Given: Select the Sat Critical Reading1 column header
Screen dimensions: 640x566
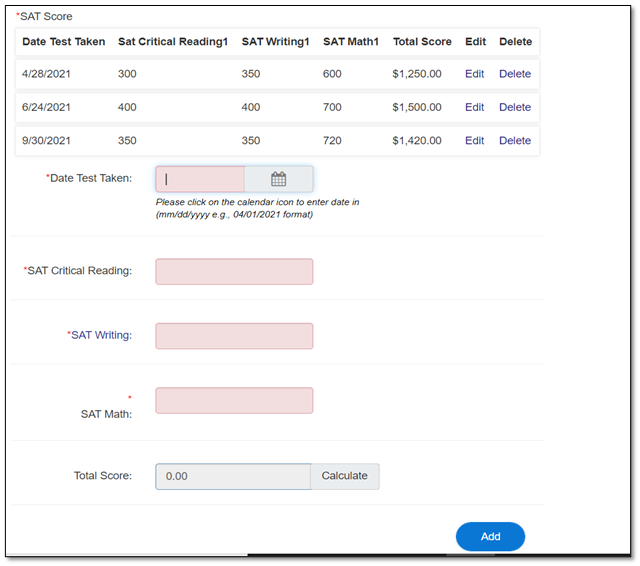Looking at the screenshot, I should tap(173, 42).
